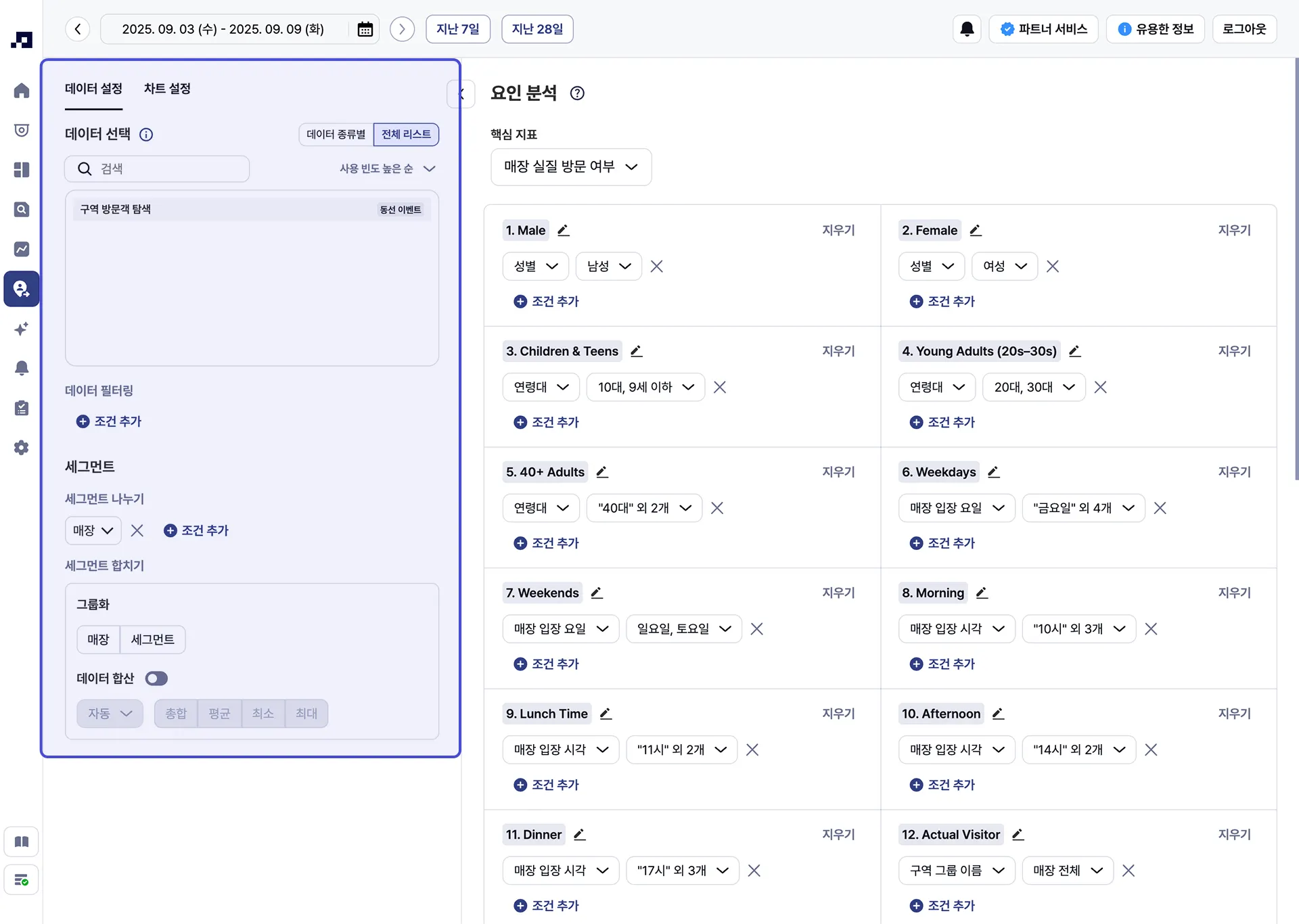
Task: Expand the 매장 실질 방문 여부 dropdown
Action: [x=570, y=166]
